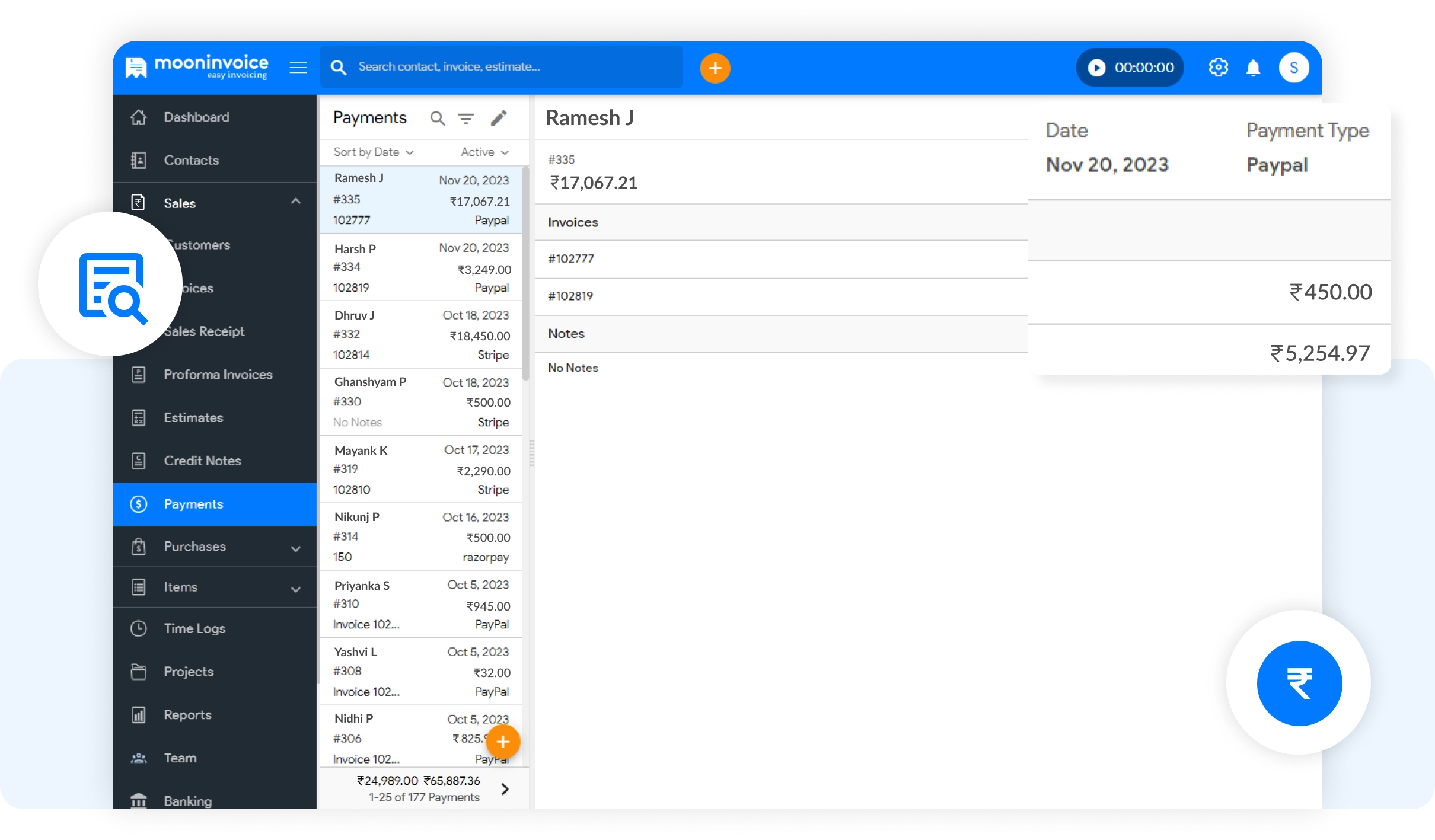Image resolution: width=1435 pixels, height=840 pixels.
Task: Go to Reports in sidebar
Action: tap(187, 715)
